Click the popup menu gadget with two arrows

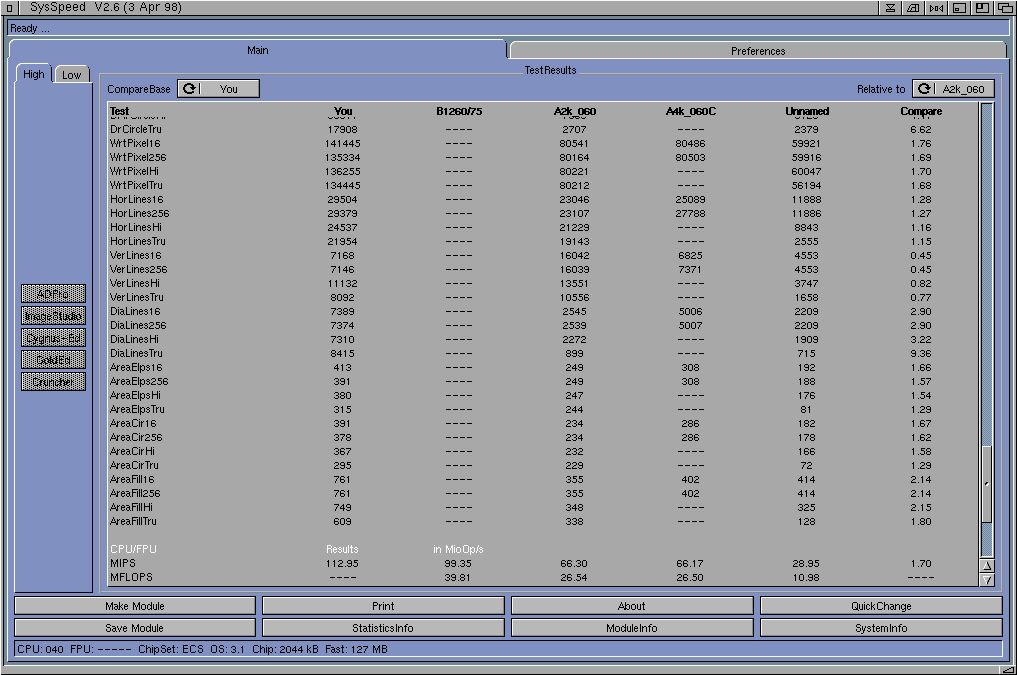[x=937, y=8]
